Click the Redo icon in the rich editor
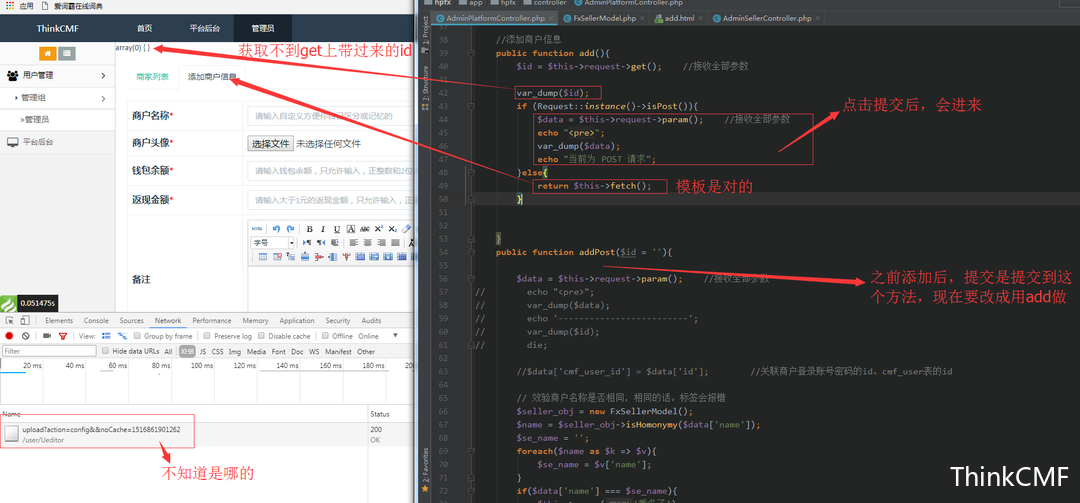1080x503 pixels. pyautogui.click(x=290, y=229)
